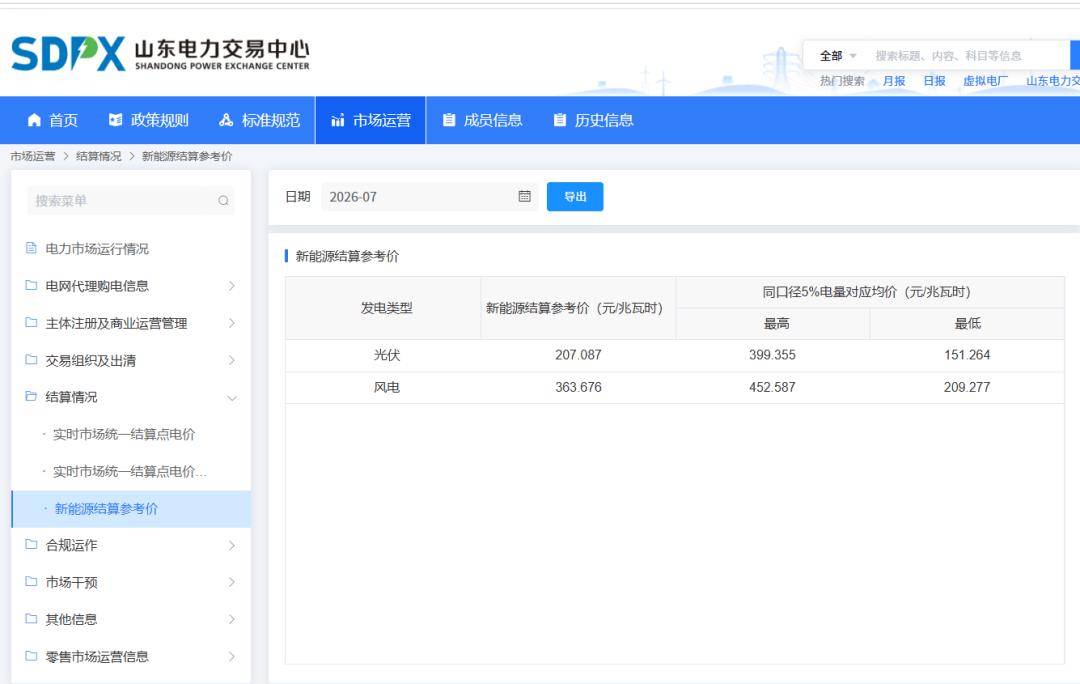Click the date field showing 2026-07
1080x684 pixels.
coord(430,196)
